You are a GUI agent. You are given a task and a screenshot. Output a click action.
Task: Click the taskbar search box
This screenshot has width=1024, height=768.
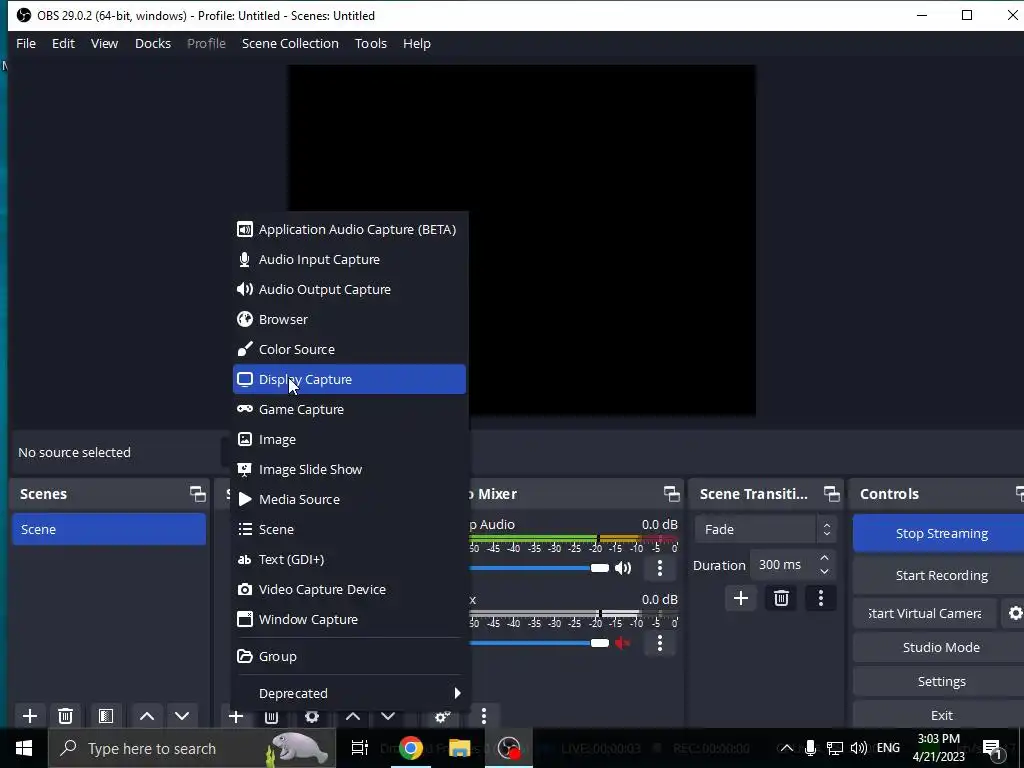[x=192, y=748]
